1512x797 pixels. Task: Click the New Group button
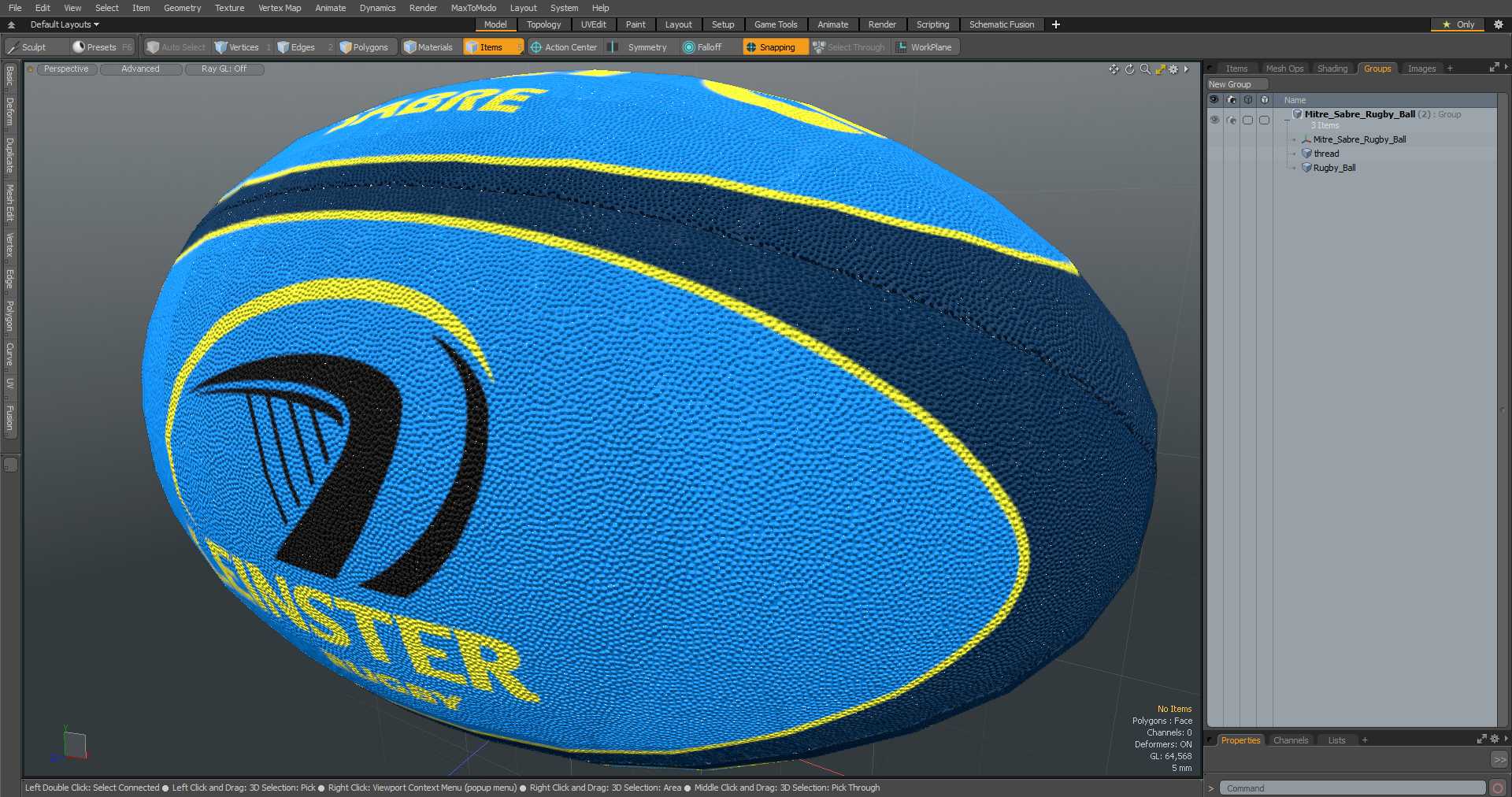point(1236,84)
